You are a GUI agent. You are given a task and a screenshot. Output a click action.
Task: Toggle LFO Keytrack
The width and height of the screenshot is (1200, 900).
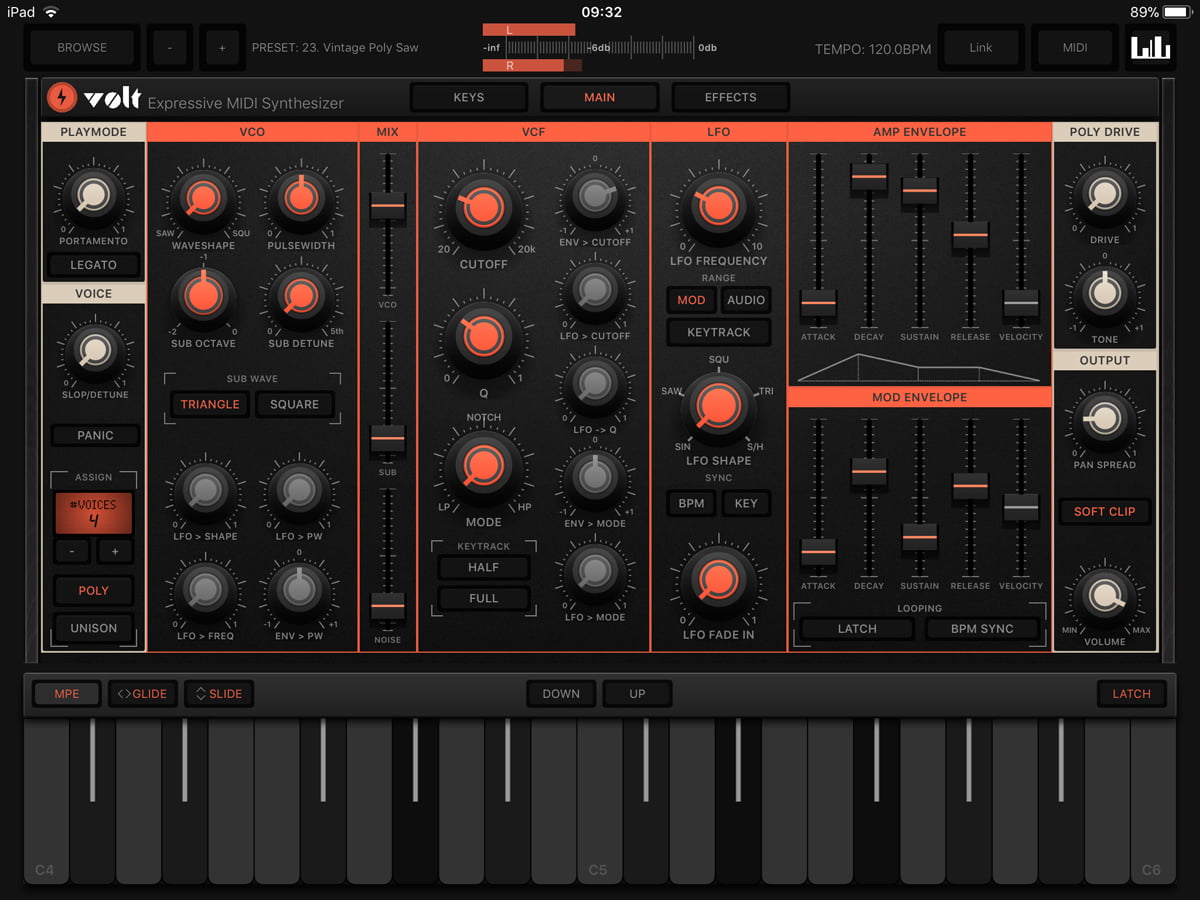(719, 332)
